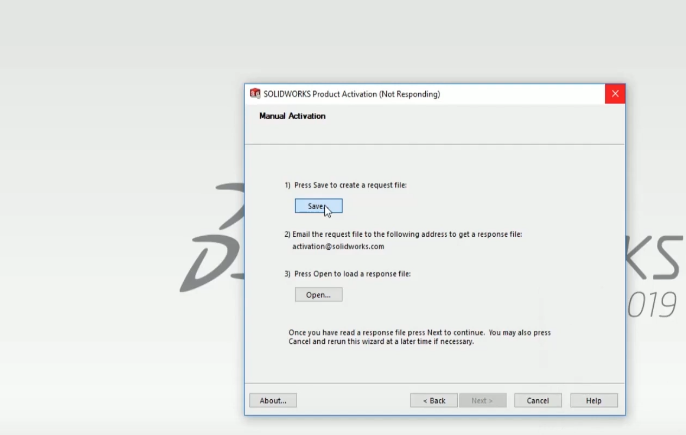Click the dialog title 'SOLIDWORKS Product Activation (Not Responding)'
The width and height of the screenshot is (686, 435).
[x=352, y=94]
